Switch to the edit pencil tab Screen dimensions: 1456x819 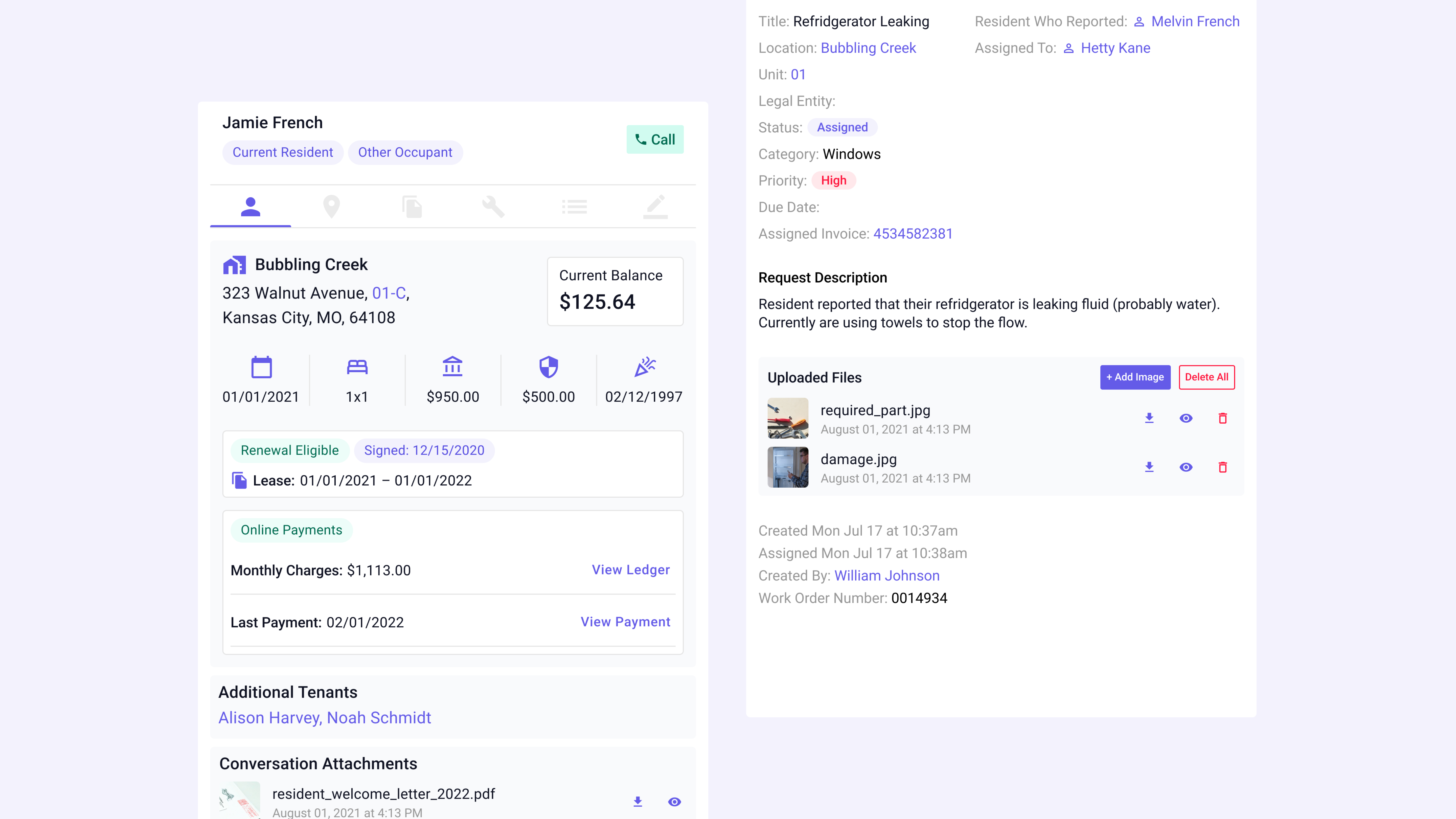coord(655,206)
